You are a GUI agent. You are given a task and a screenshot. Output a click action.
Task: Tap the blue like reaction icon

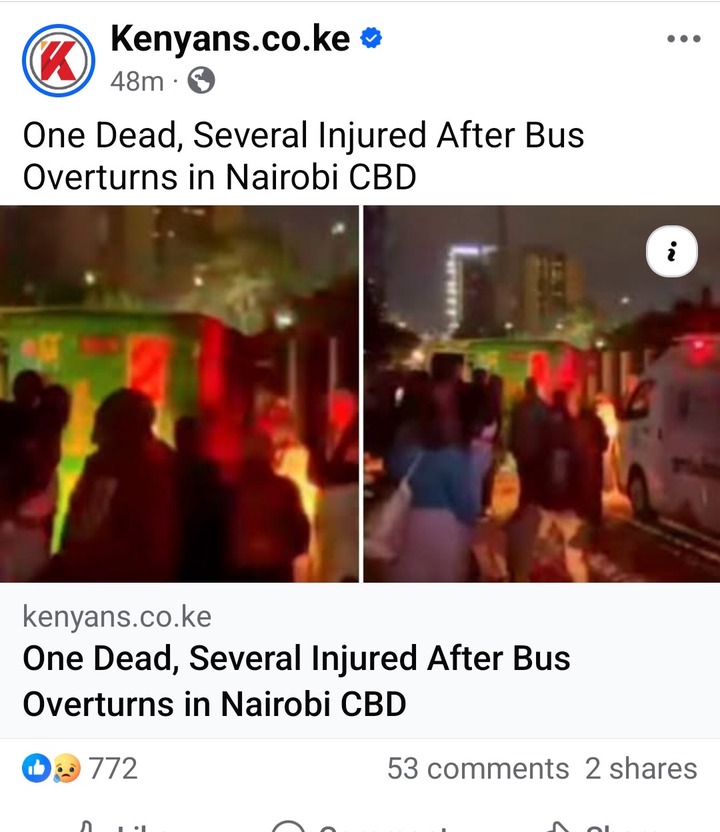click(x=37, y=768)
